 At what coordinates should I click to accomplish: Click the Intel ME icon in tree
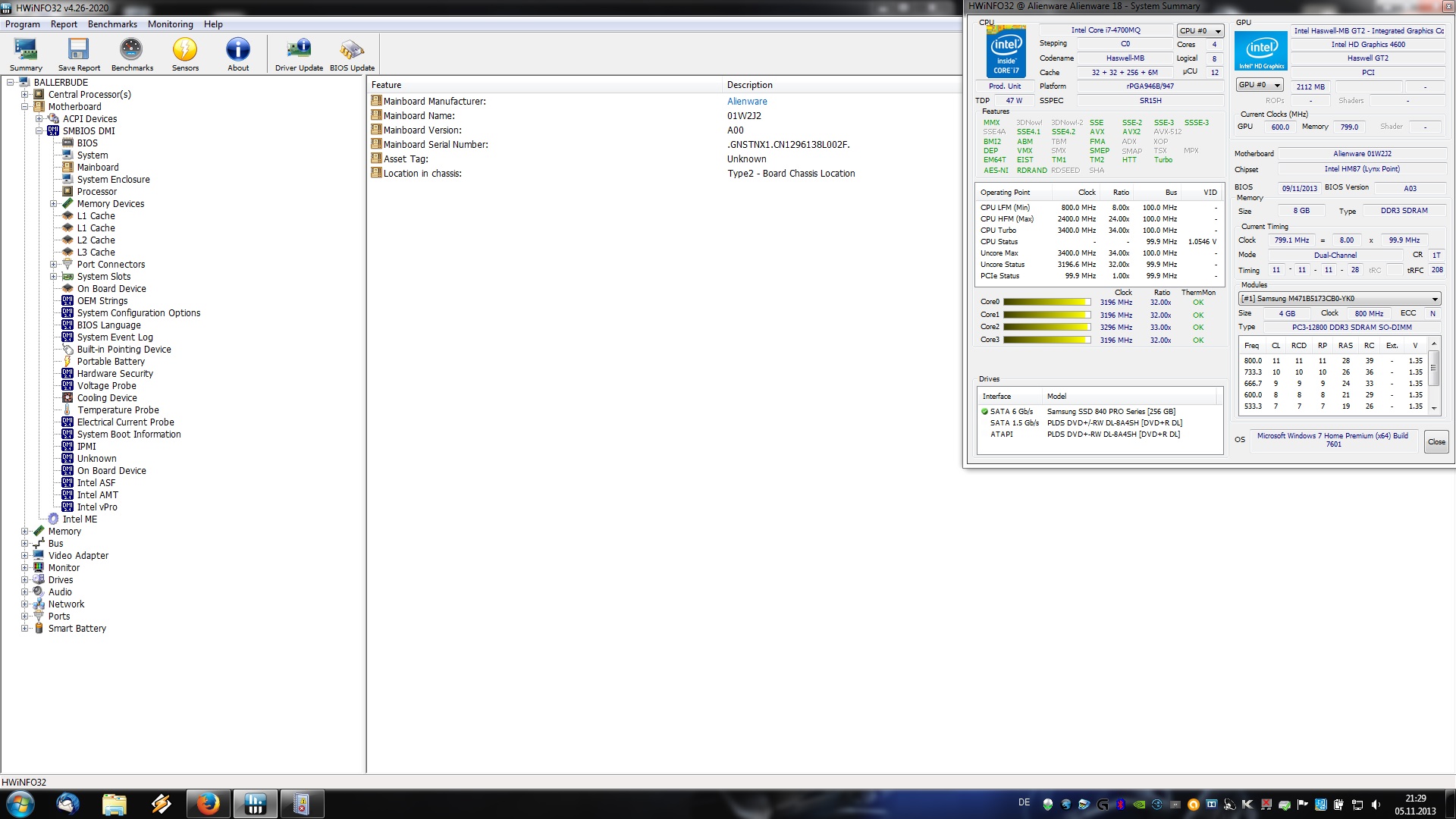(53, 519)
